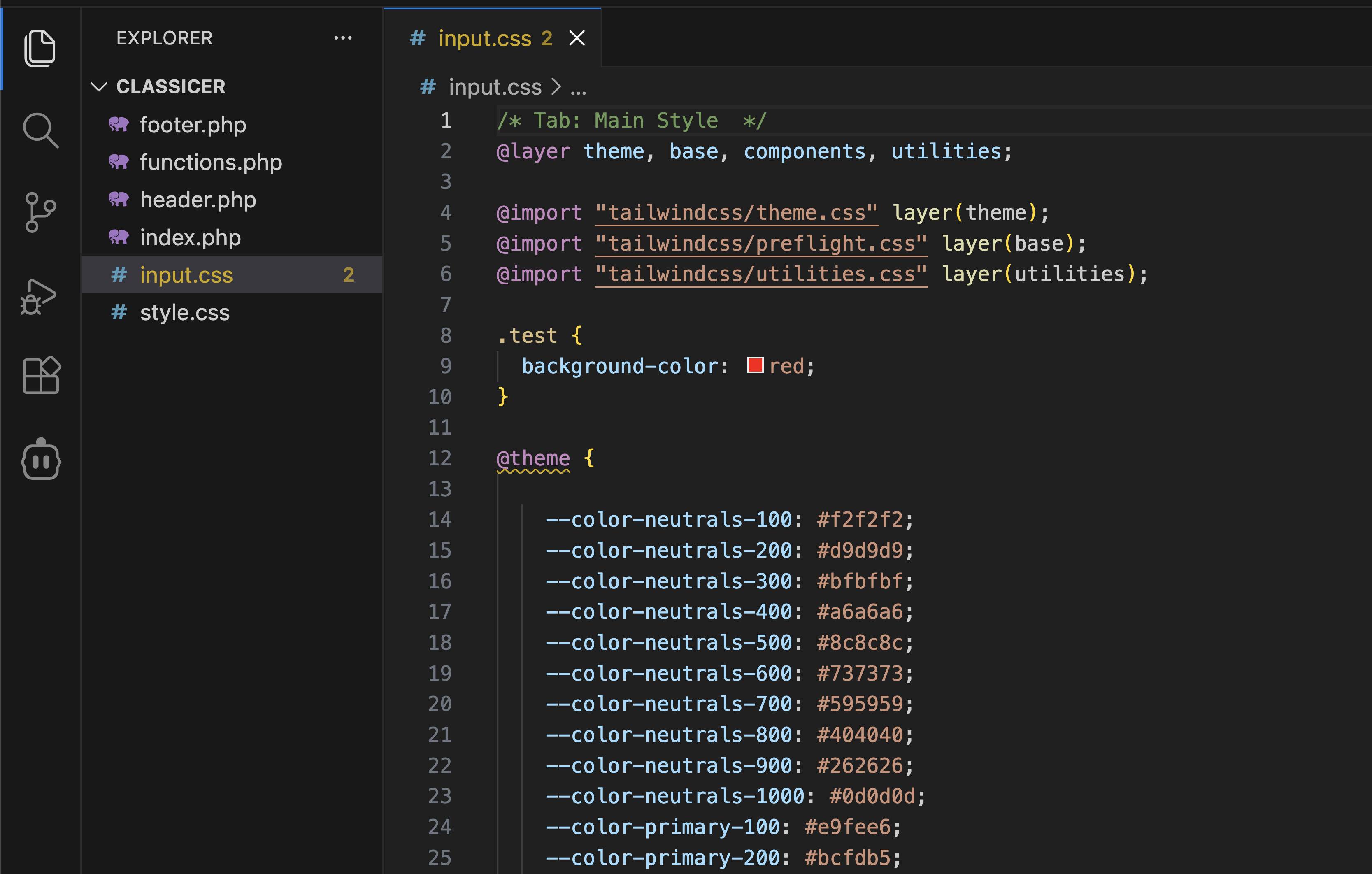Click the problems badge 2 on input.css row
Viewport: 1372px width, 874px height.
pos(349,274)
